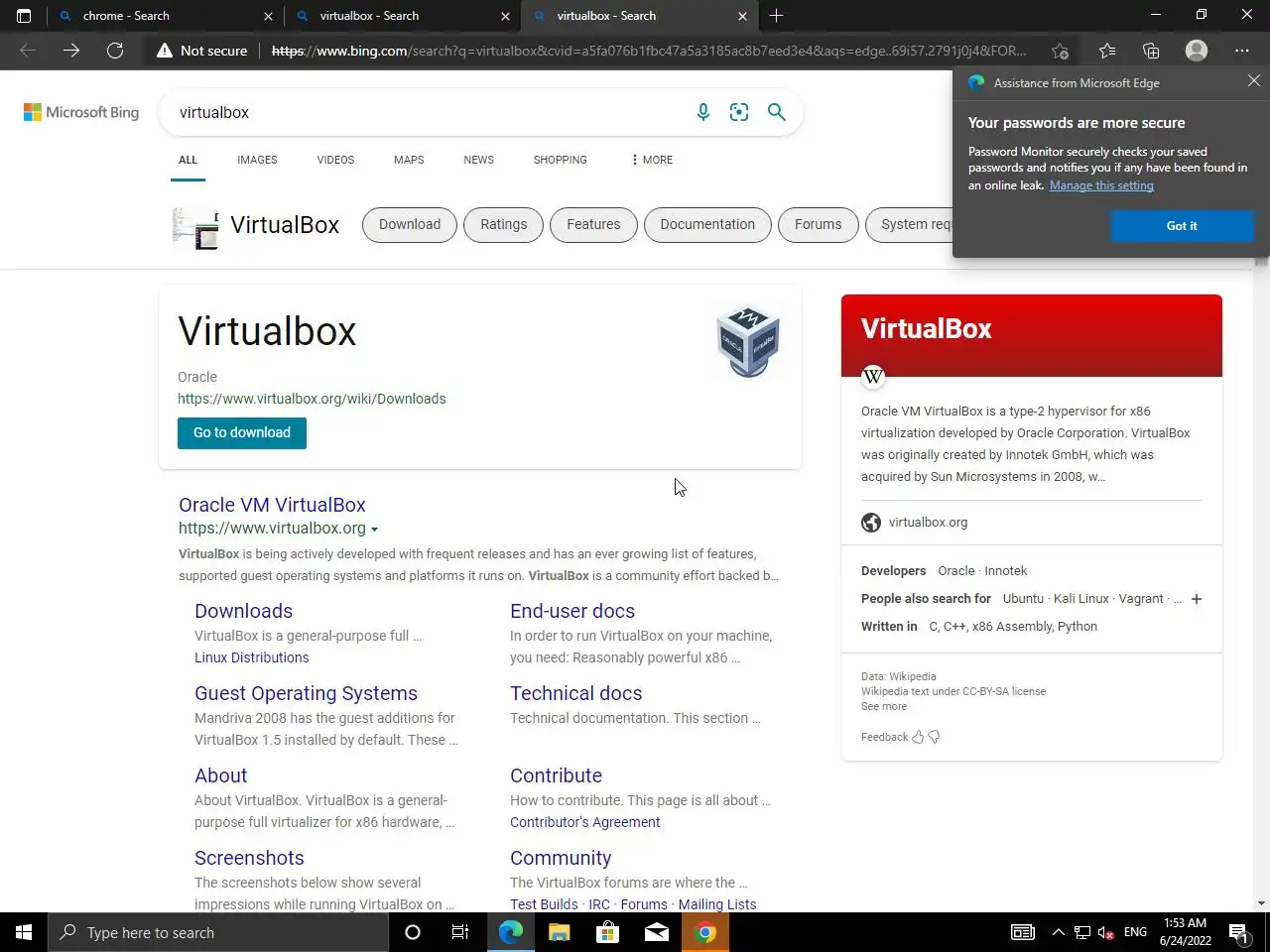The height and width of the screenshot is (952, 1270).
Task: Click the Wikipedia W icon
Action: pyautogui.click(x=873, y=376)
